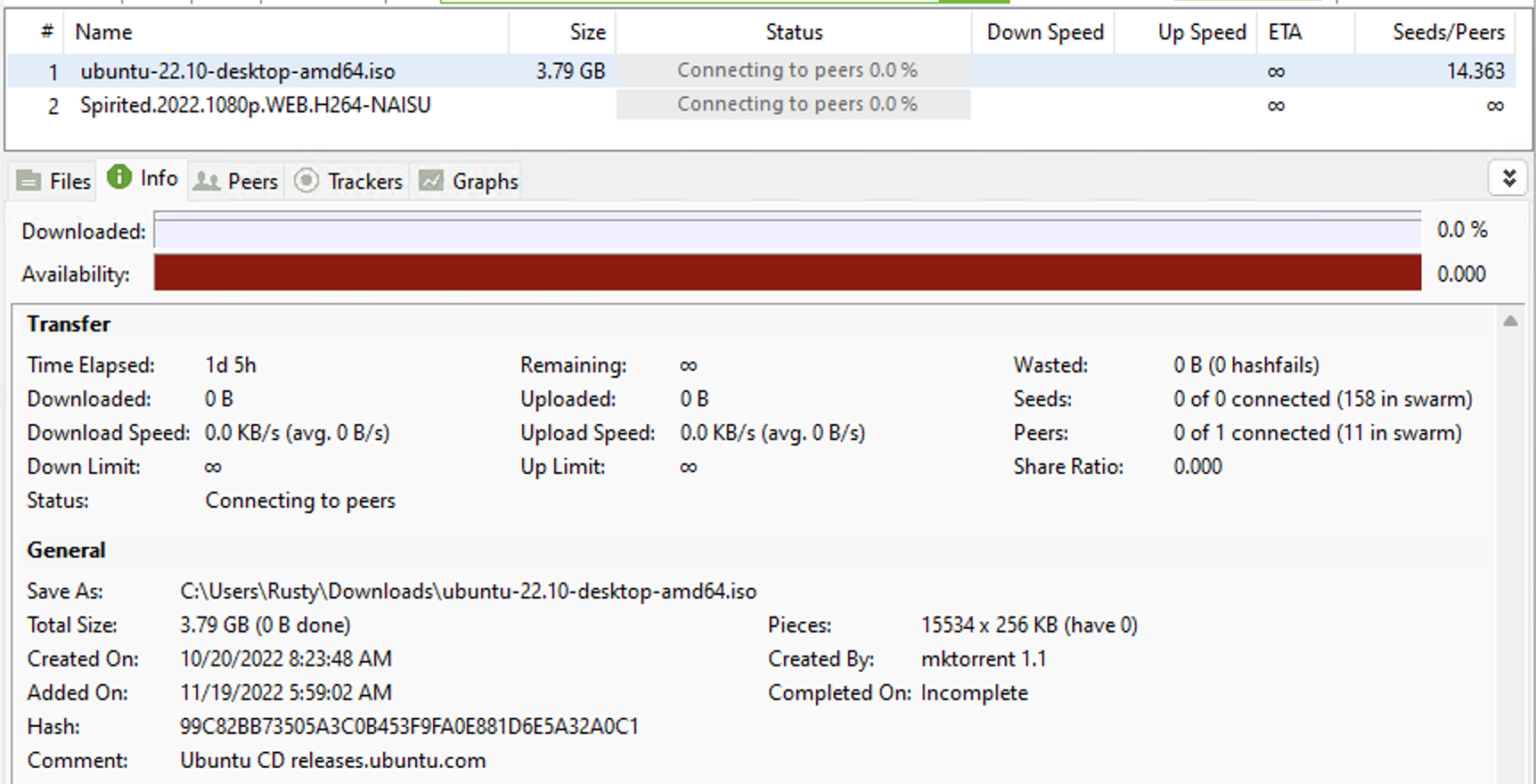
Task: Click the Wasted value 0 B (0 hashfails)
Action: [x=1246, y=365]
